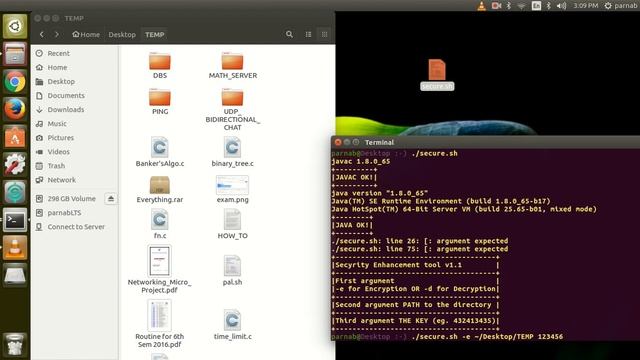Open the Files manager in the launcher
Screen dimensions: 640x360
[15, 54]
